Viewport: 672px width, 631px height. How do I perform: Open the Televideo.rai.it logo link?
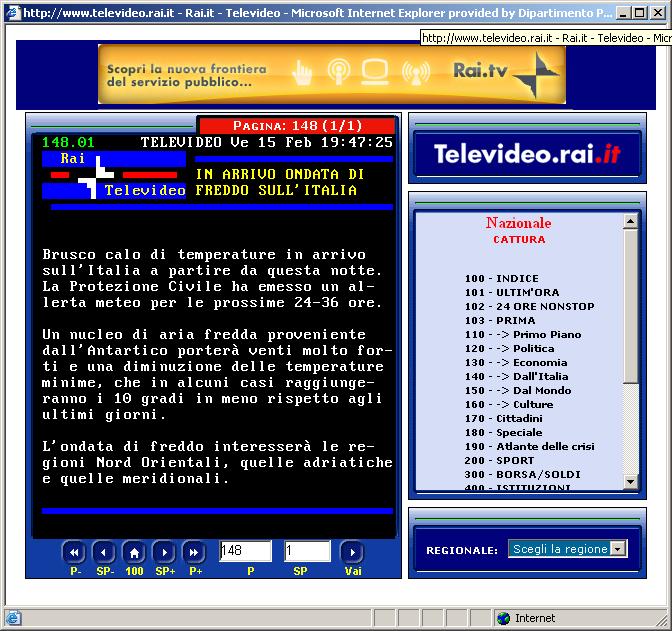tap(528, 154)
